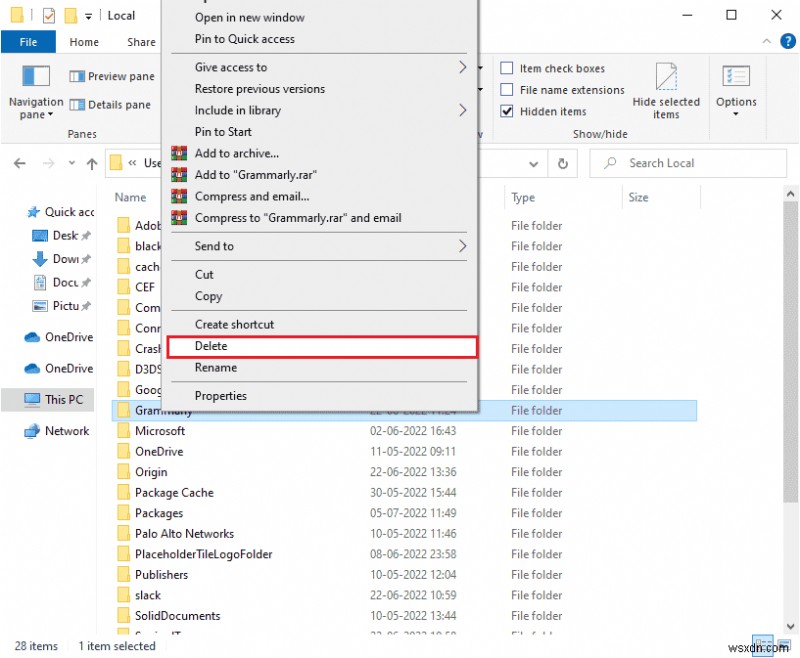The height and width of the screenshot is (658, 800).
Task: Click the refresh button in address bar
Action: click(x=563, y=163)
